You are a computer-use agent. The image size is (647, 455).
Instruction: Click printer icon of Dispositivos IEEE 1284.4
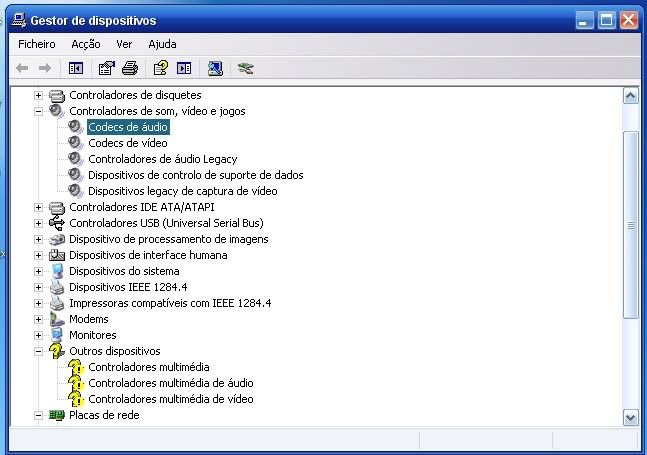click(57, 287)
